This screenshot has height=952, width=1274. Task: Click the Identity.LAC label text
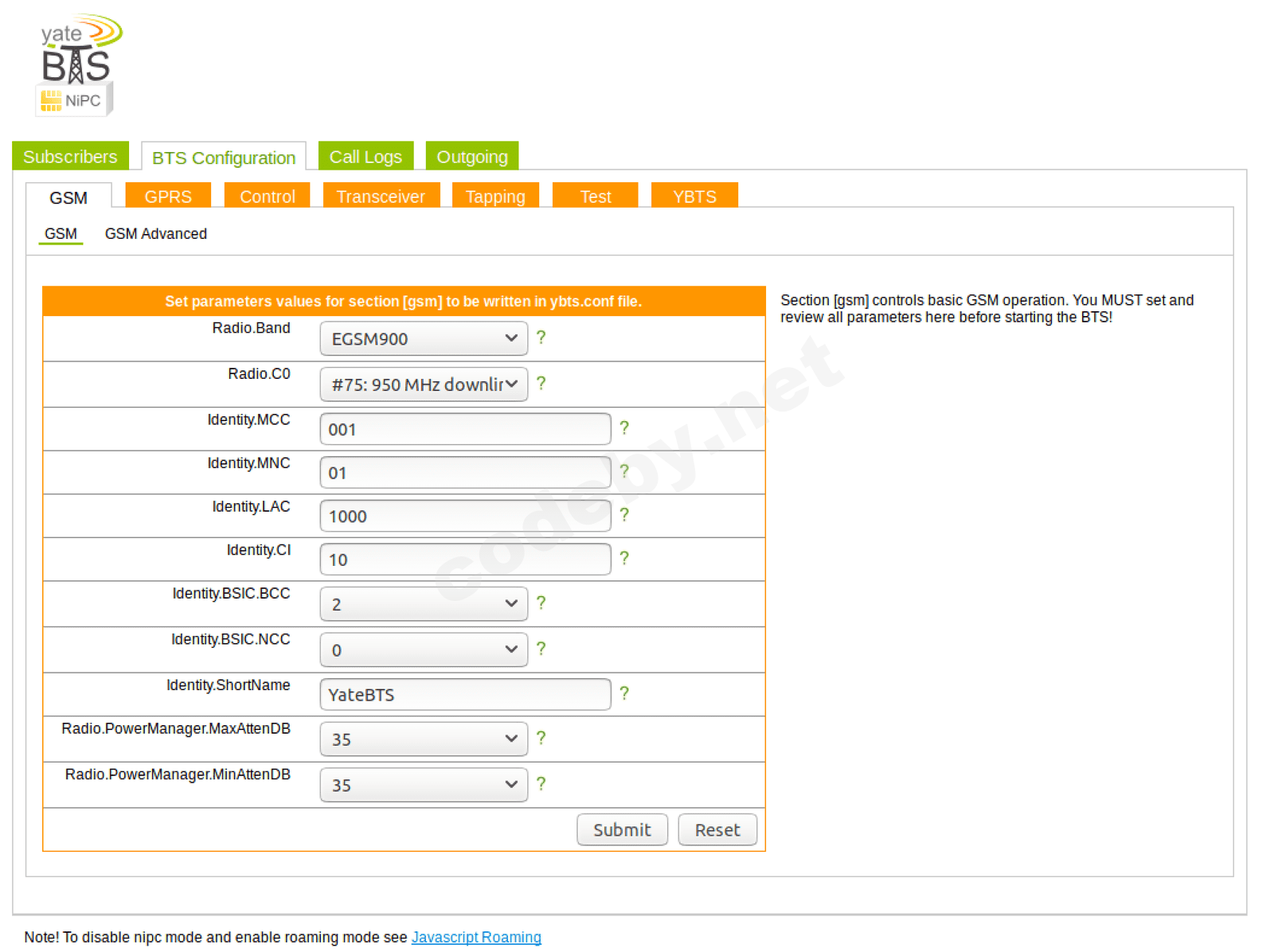251,507
